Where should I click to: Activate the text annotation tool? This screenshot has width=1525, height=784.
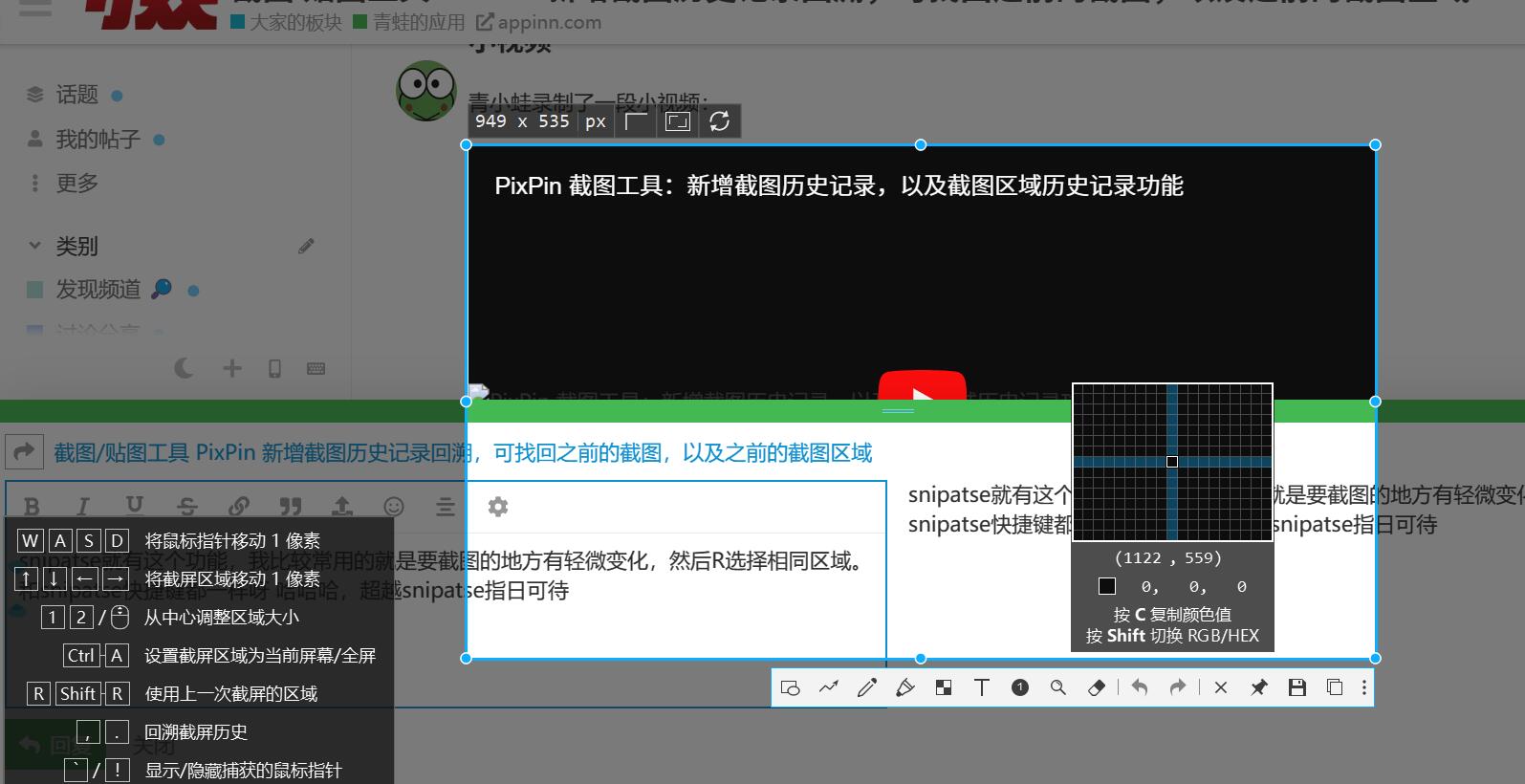pos(982,687)
